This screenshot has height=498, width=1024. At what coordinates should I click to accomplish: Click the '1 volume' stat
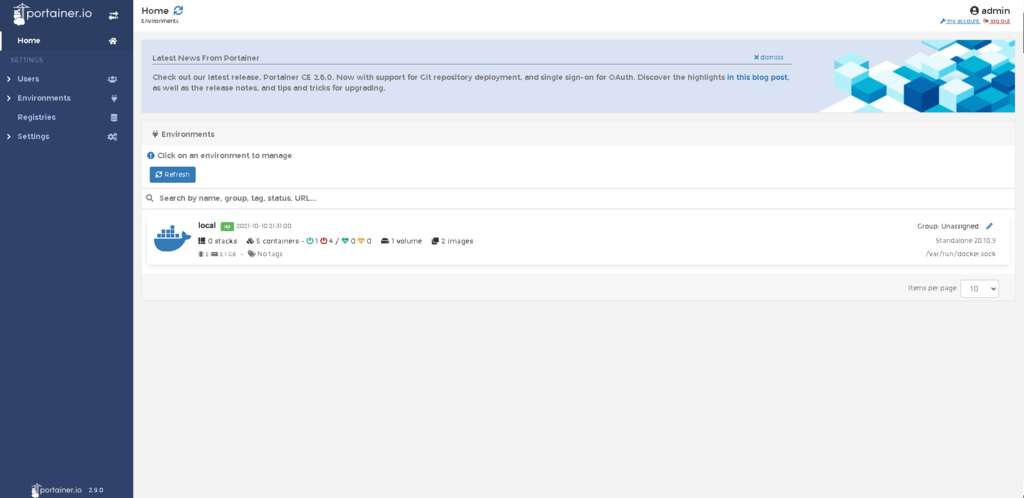[402, 241]
